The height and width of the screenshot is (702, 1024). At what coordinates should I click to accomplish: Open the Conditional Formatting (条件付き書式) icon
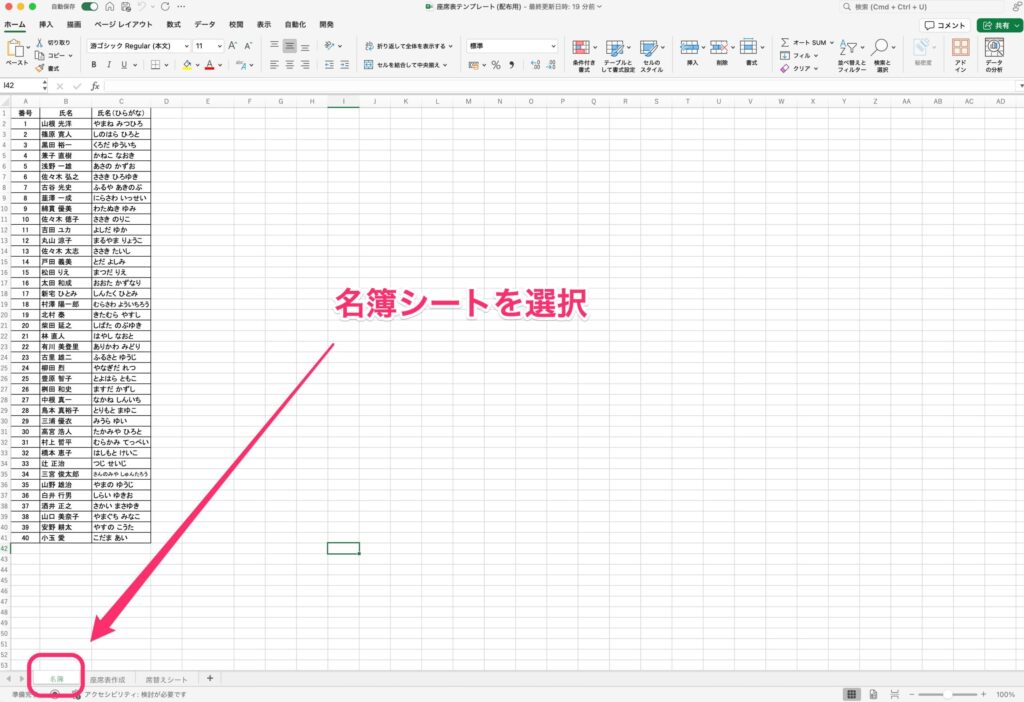click(x=581, y=48)
